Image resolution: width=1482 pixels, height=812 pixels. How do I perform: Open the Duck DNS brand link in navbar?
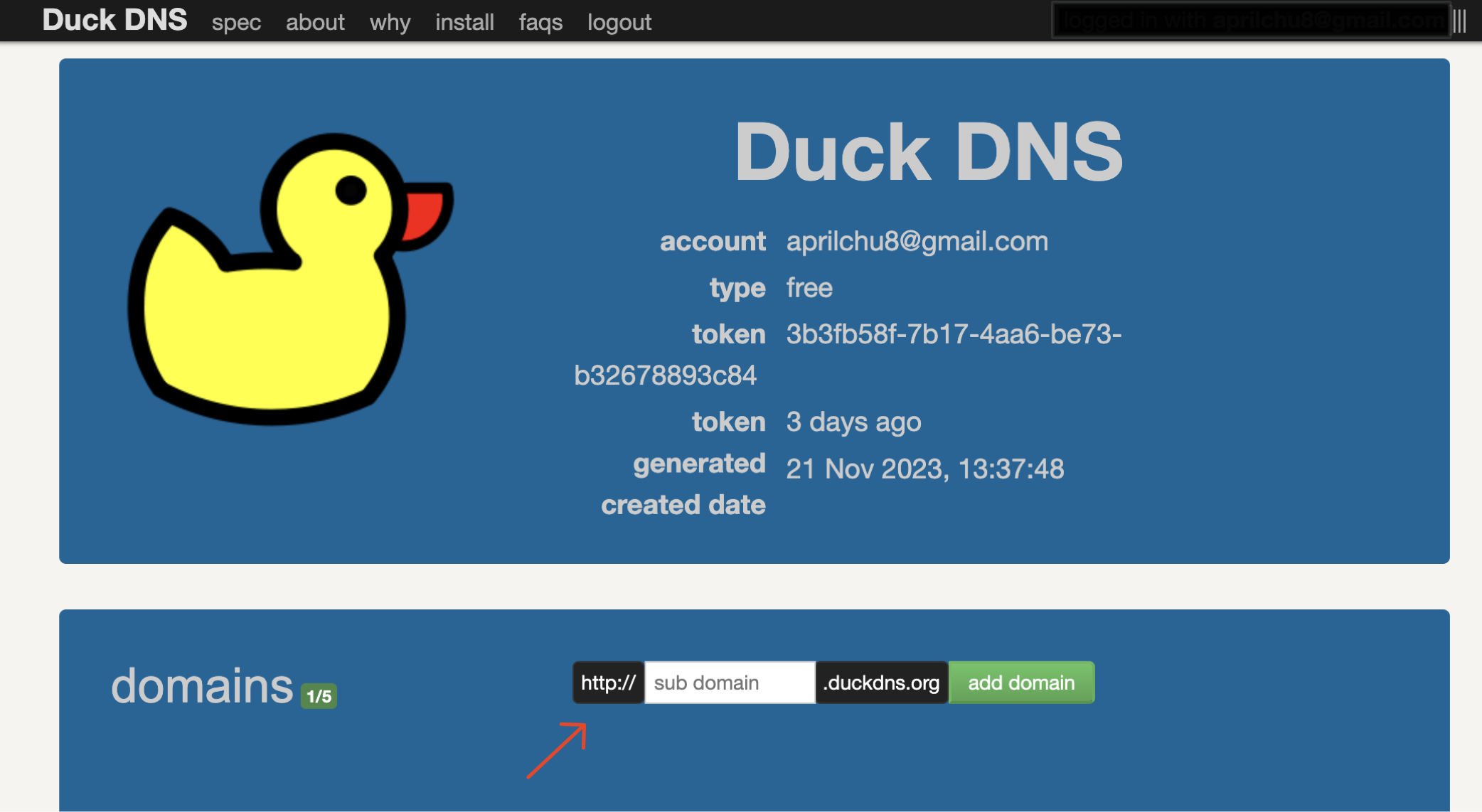coord(114,21)
